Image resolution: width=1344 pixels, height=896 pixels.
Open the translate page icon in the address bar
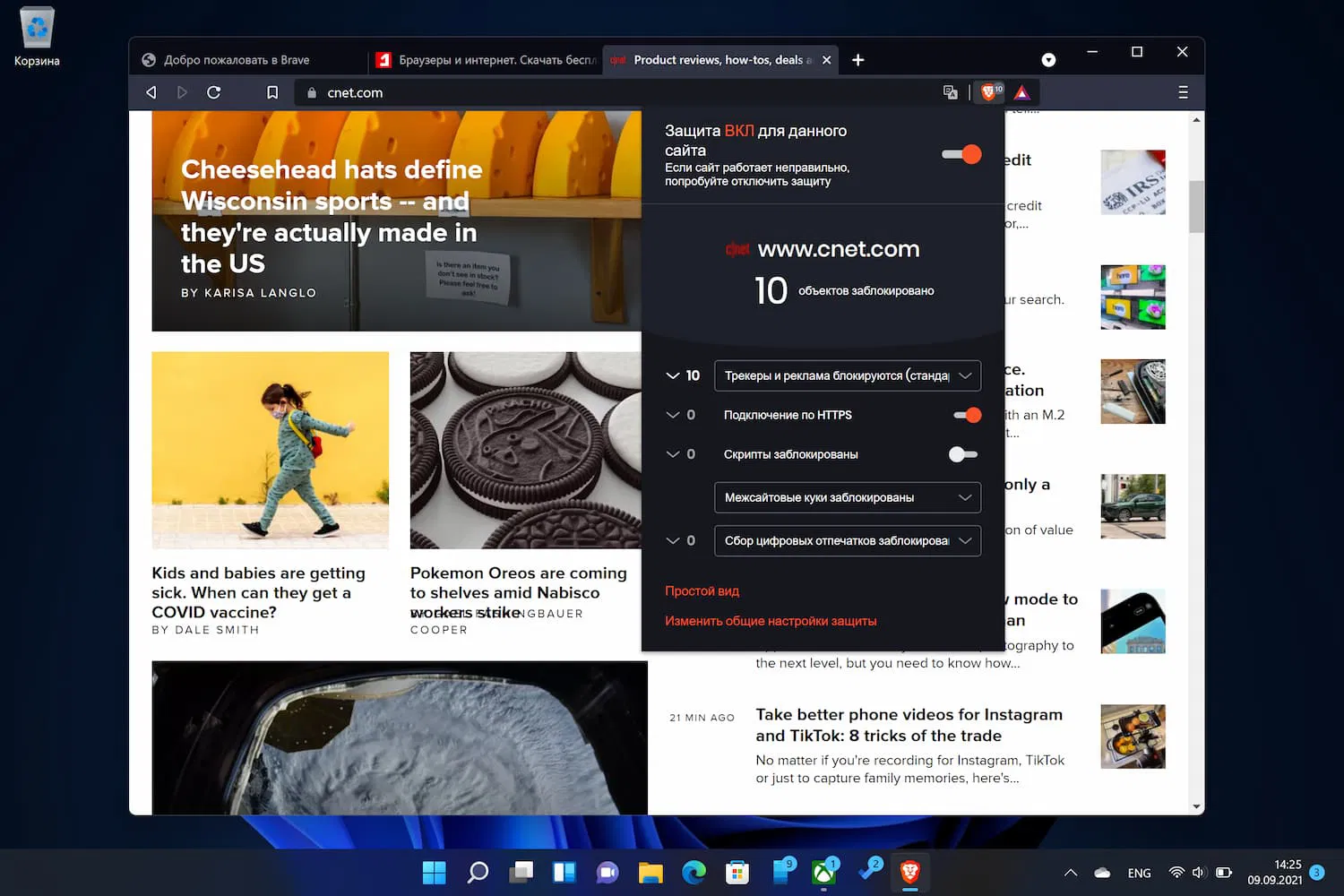point(951,92)
